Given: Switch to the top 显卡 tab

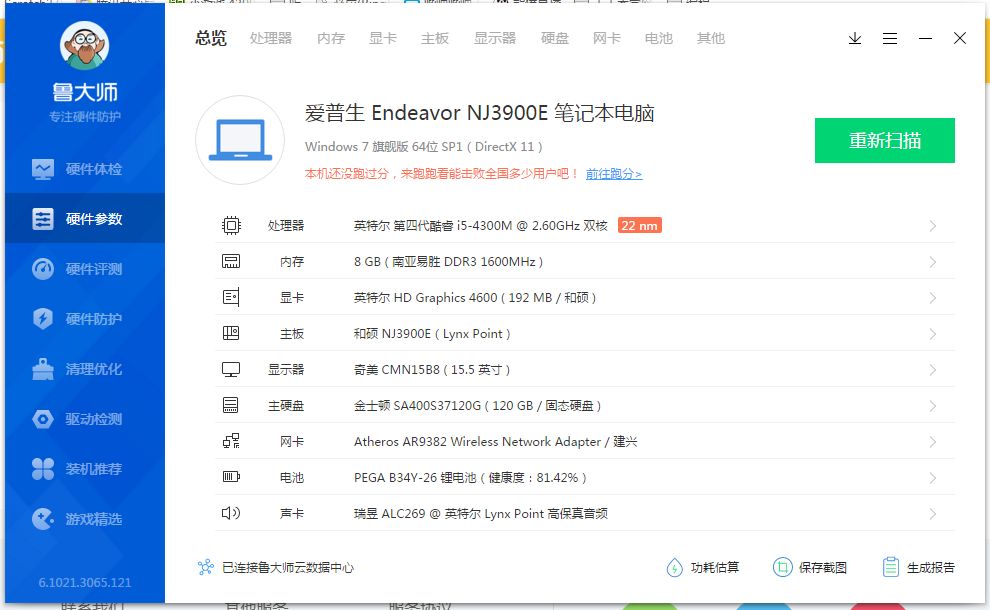Looking at the screenshot, I should point(383,39).
